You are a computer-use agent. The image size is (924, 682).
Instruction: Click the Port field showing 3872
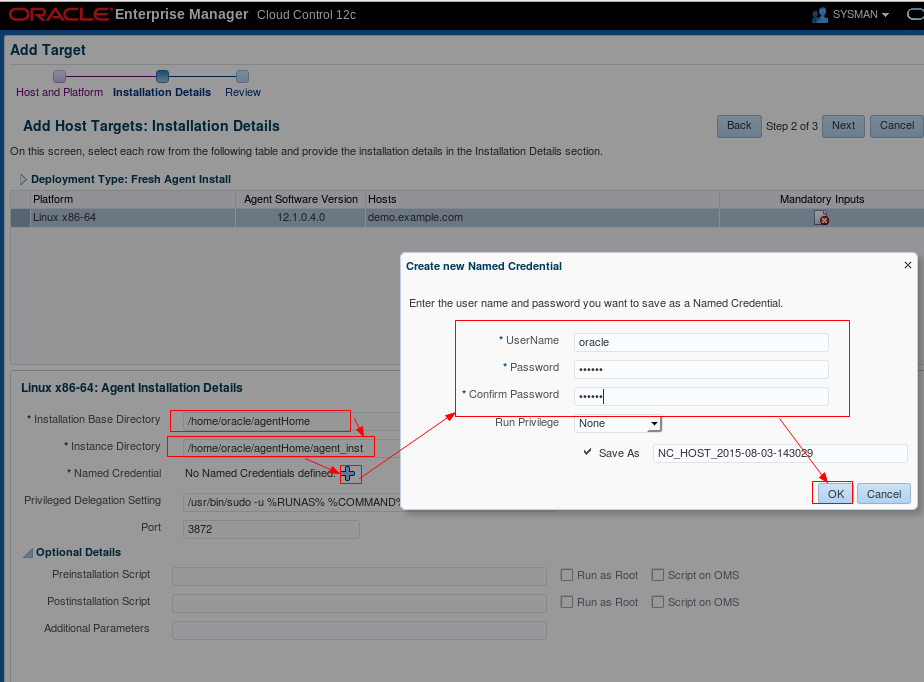tap(271, 529)
